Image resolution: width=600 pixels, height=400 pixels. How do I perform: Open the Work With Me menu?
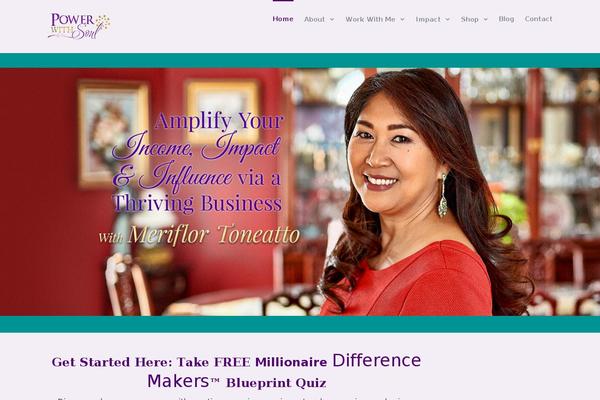click(370, 19)
